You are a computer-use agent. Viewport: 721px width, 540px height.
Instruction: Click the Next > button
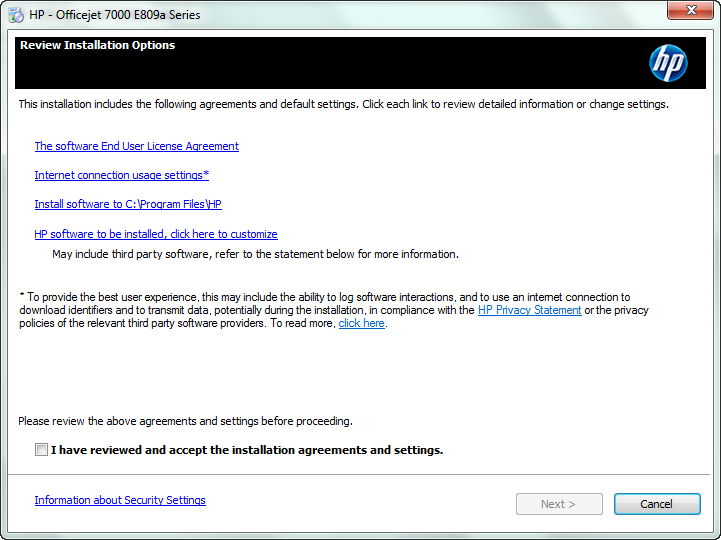(559, 504)
